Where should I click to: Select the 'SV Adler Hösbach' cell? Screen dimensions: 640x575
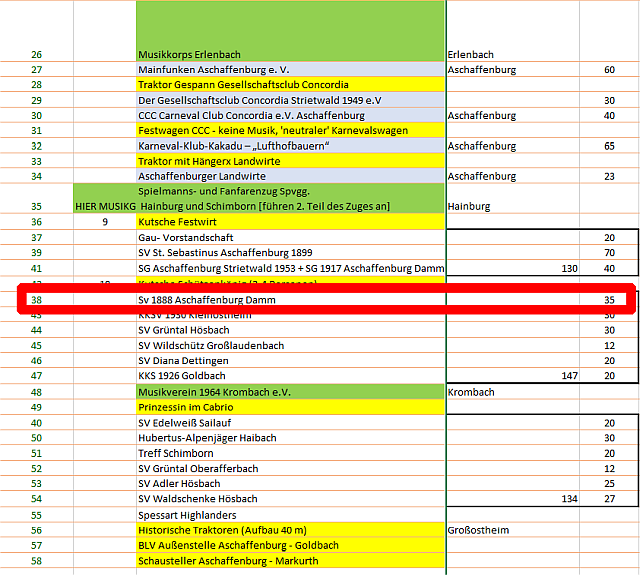pyautogui.click(x=290, y=483)
